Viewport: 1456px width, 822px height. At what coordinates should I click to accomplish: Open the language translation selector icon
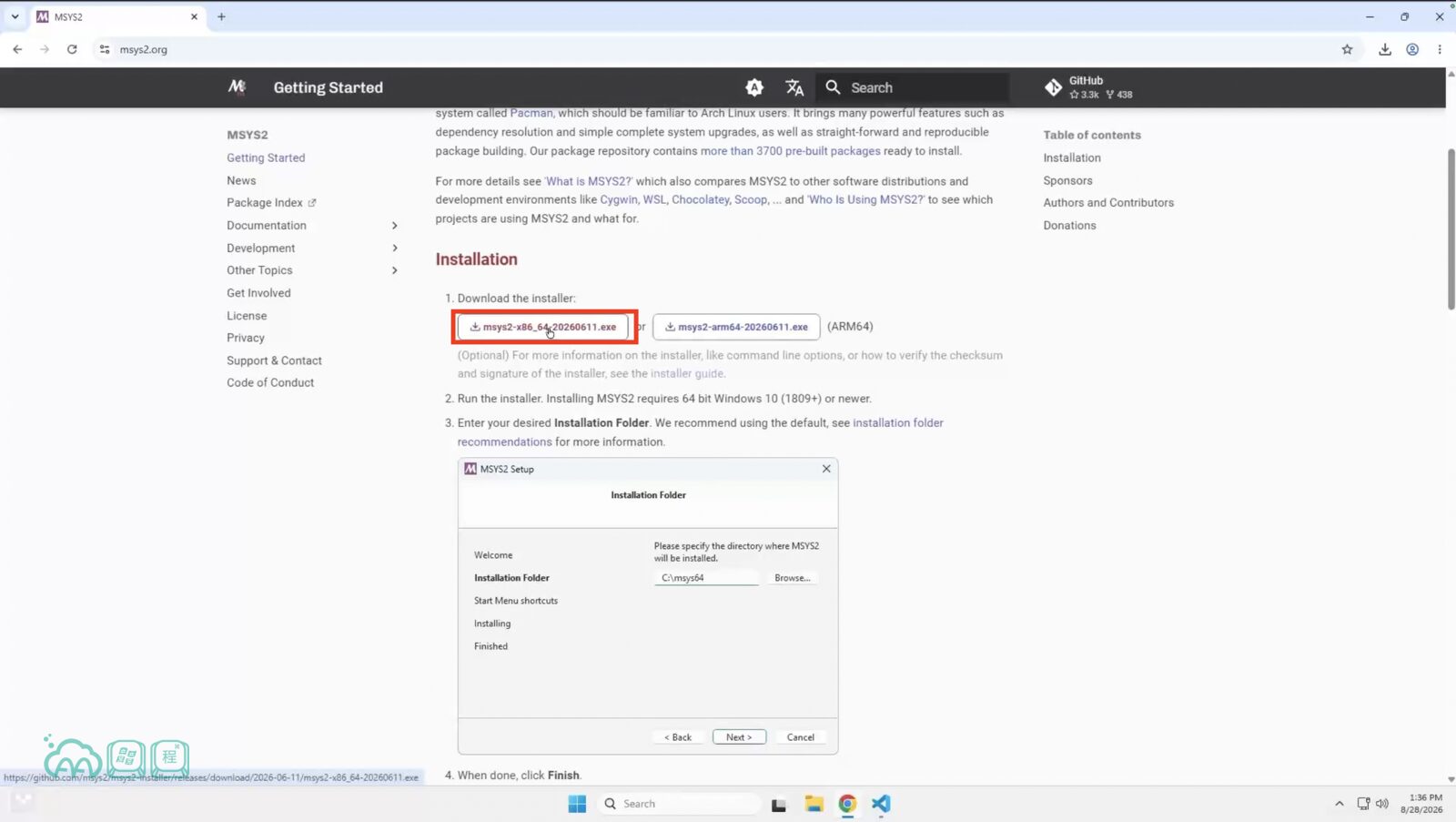point(794,87)
